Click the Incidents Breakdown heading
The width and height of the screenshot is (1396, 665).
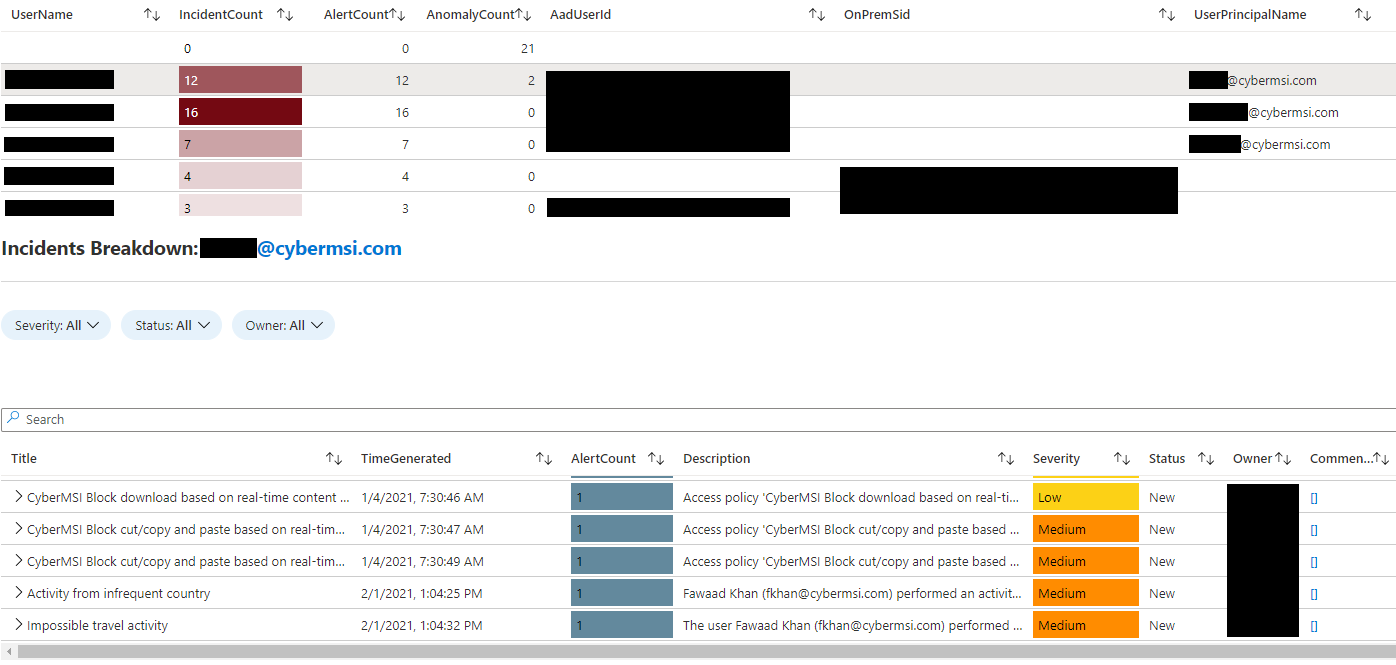click(x=201, y=249)
